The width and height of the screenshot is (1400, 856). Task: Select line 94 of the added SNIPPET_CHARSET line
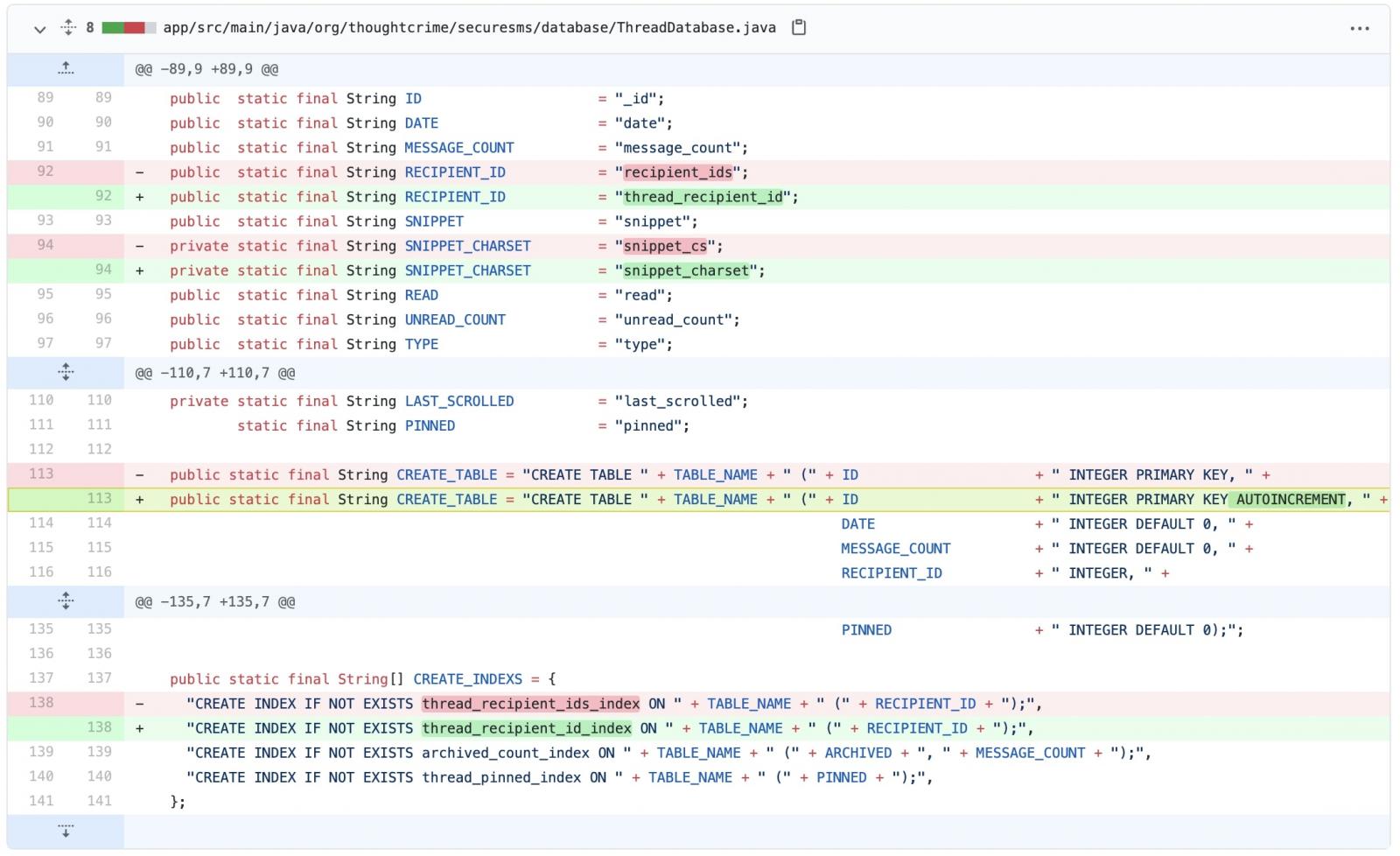click(103, 270)
